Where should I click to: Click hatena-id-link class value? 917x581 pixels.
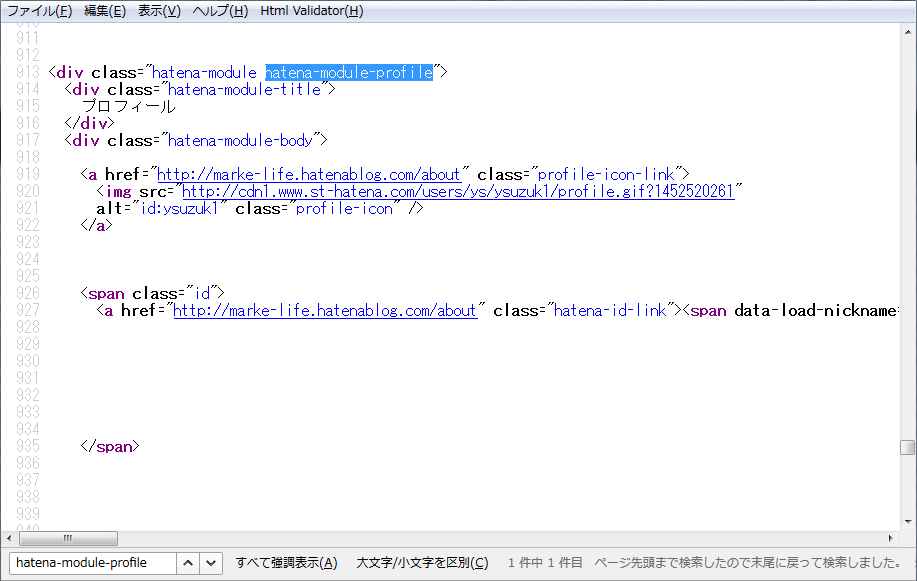pyautogui.click(x=610, y=310)
